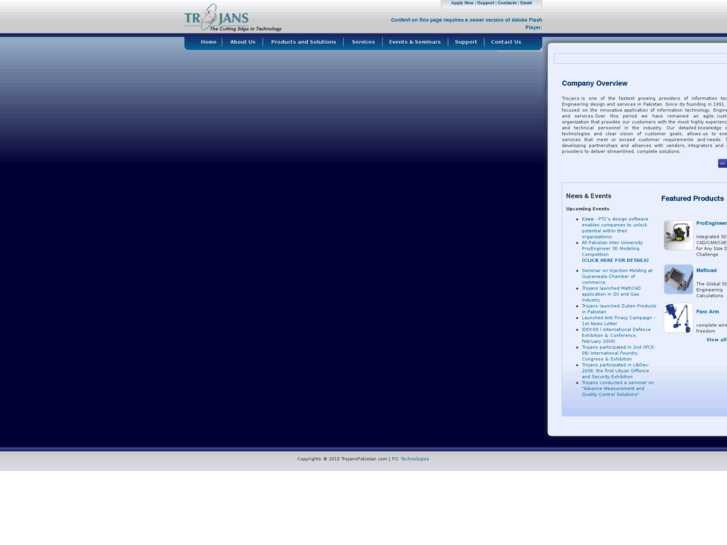The height and width of the screenshot is (545, 727).
Task: Open the 2nd IFCE-08 International Foundry Congress news
Action: [619, 353]
